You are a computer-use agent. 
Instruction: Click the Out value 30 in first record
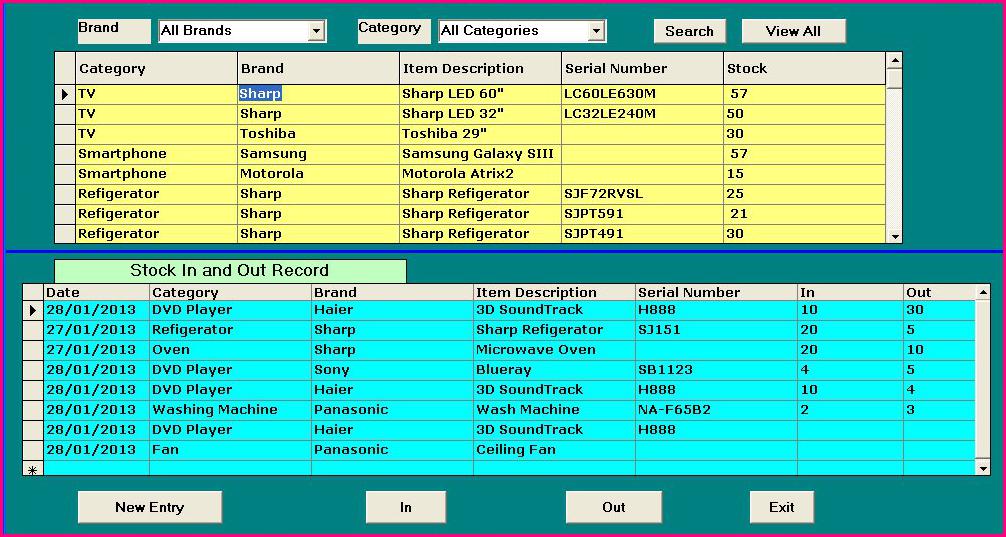939,309
